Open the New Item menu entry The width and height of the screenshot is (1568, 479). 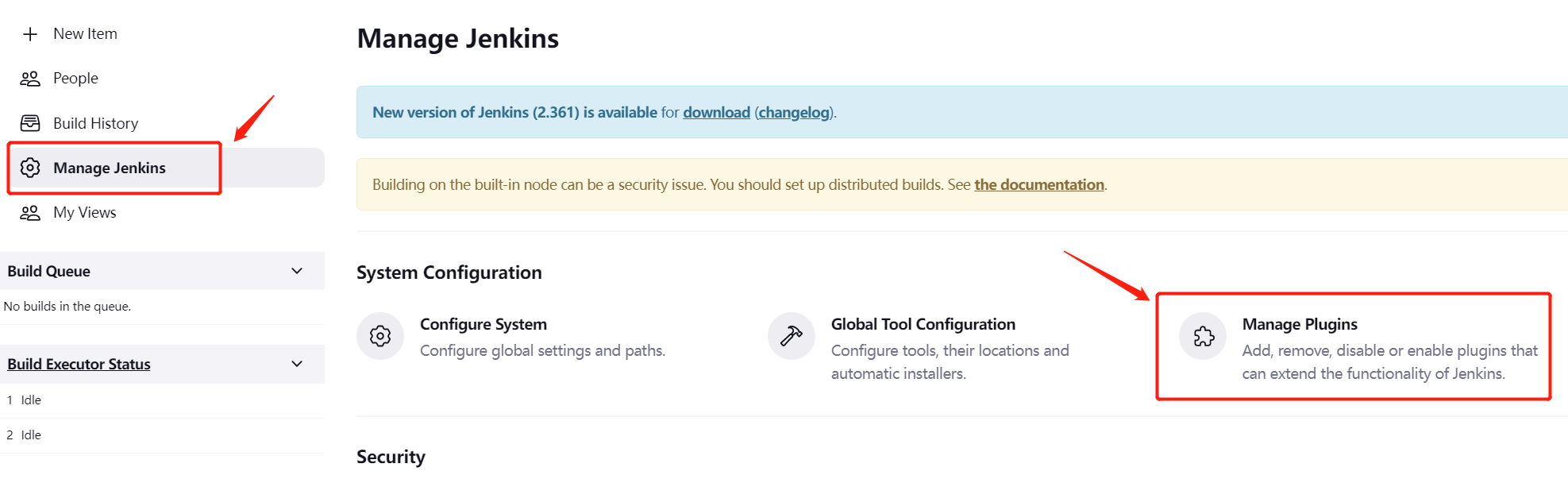85,34
